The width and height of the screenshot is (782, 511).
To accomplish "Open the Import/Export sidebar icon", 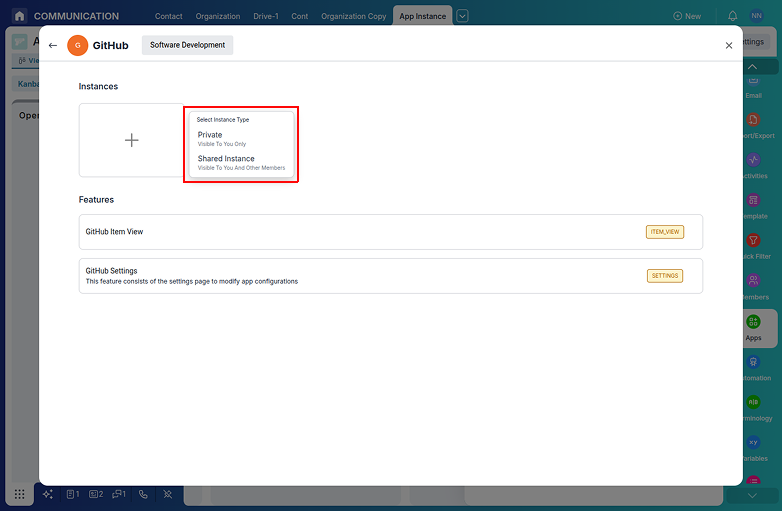I will click(753, 120).
